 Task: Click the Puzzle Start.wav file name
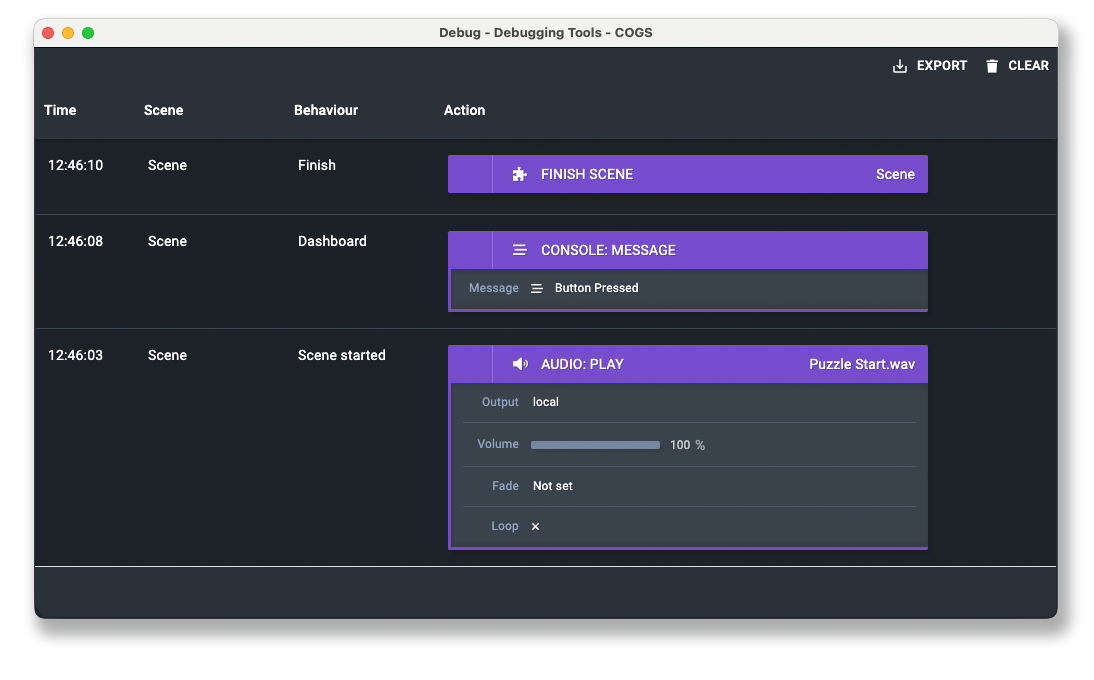point(861,364)
